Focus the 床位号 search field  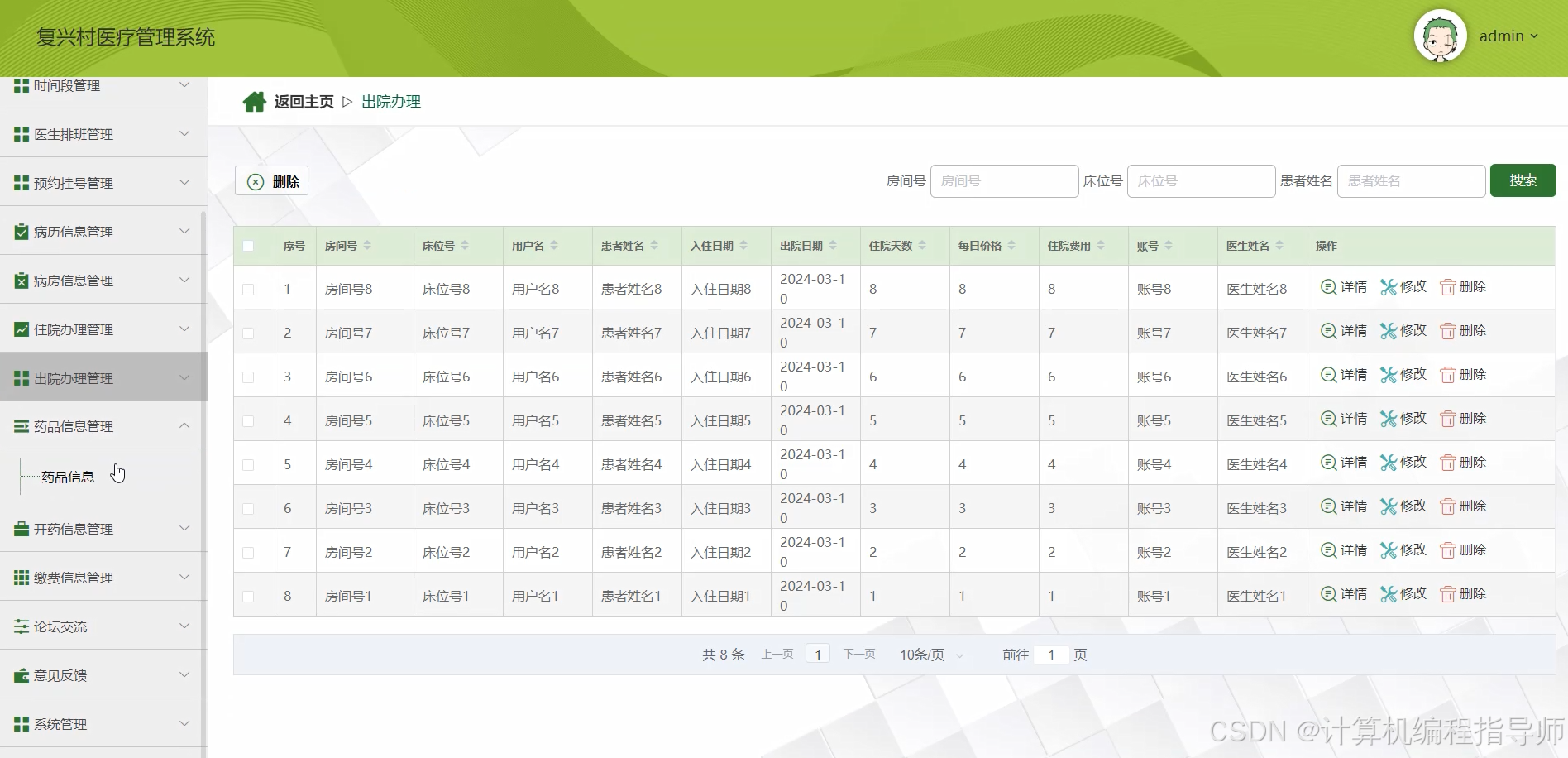[1201, 180]
